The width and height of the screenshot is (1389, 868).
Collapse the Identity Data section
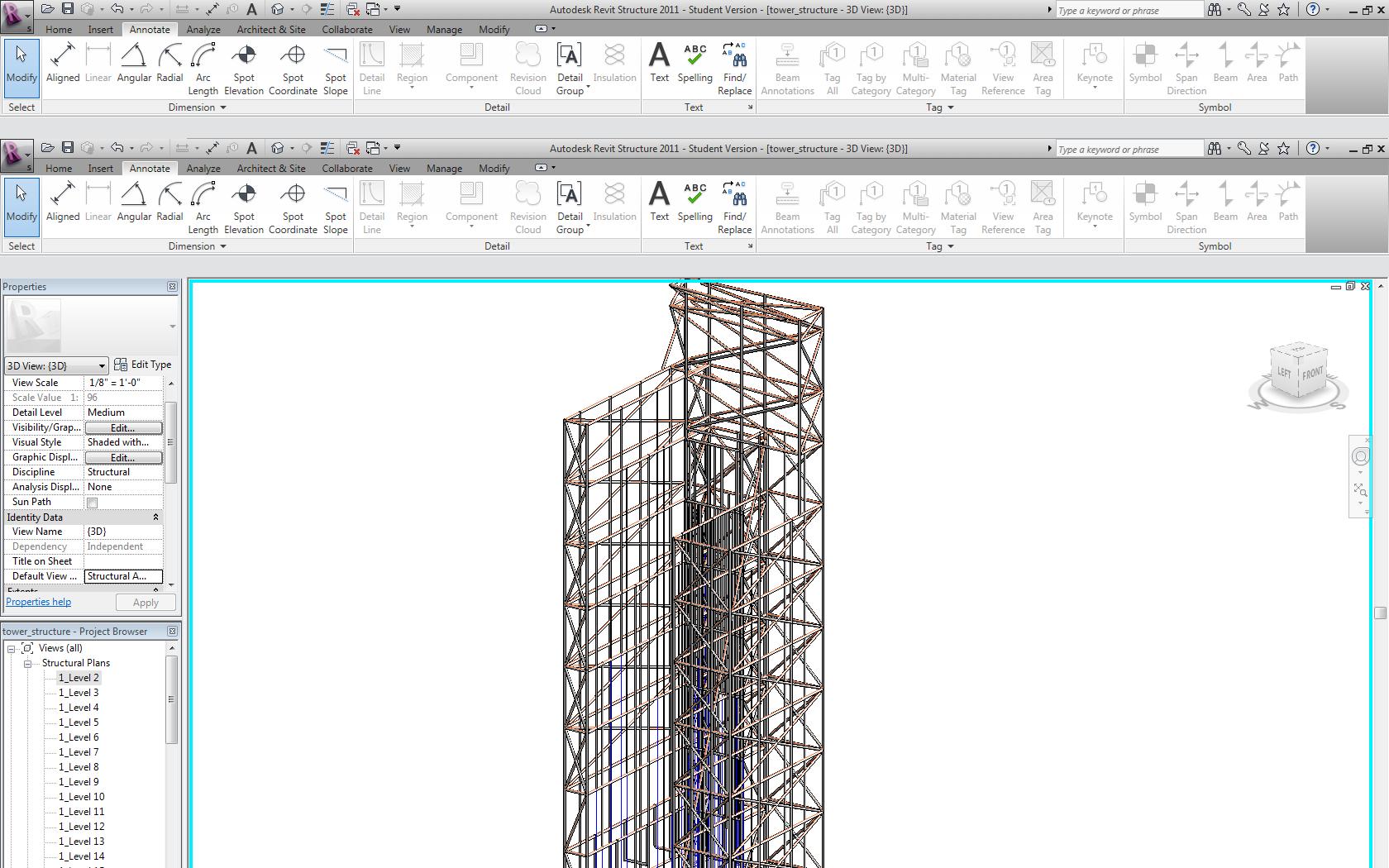(155, 517)
